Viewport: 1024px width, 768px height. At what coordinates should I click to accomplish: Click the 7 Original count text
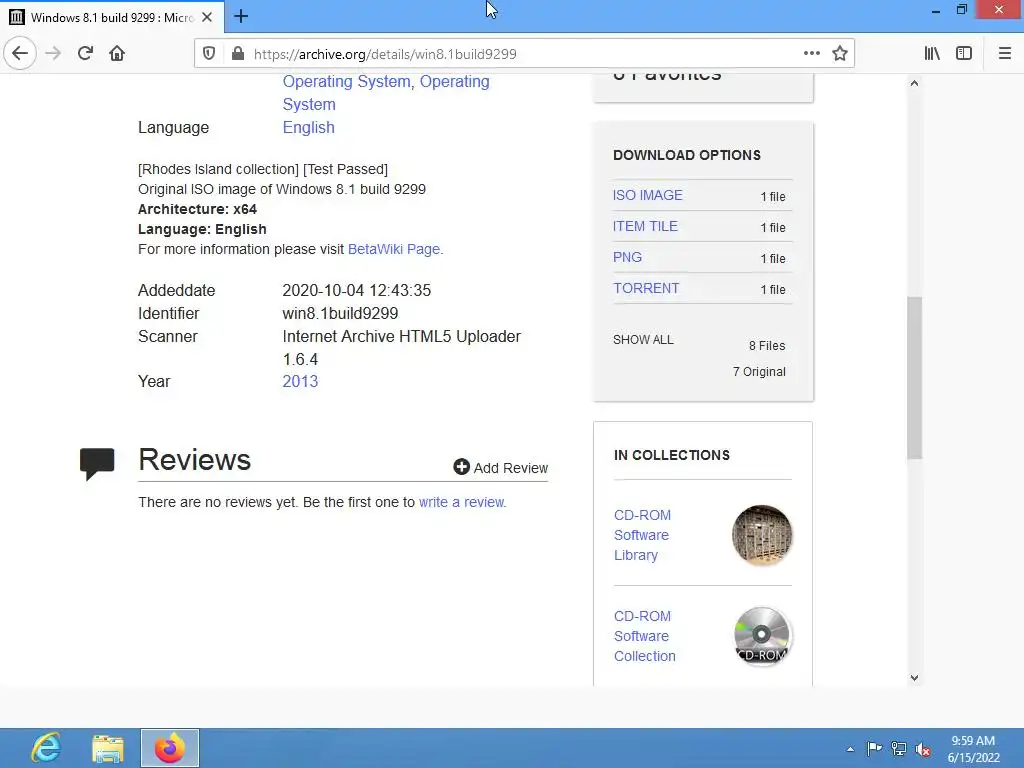pyautogui.click(x=759, y=372)
